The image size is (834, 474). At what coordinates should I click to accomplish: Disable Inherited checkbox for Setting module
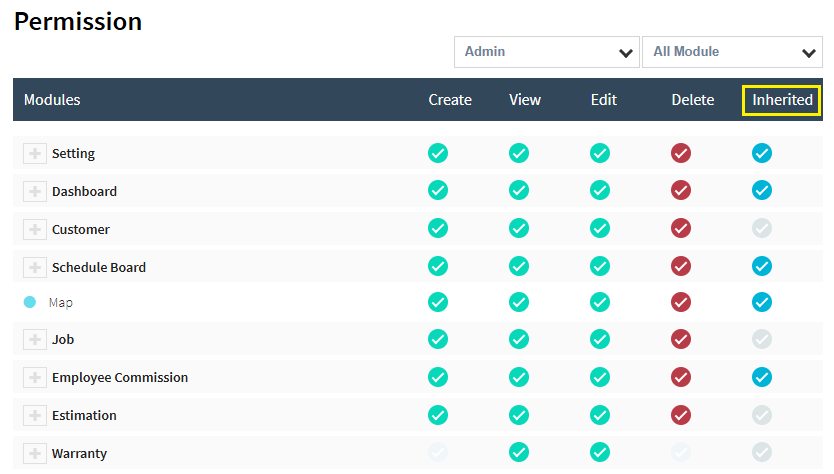pyautogui.click(x=762, y=153)
